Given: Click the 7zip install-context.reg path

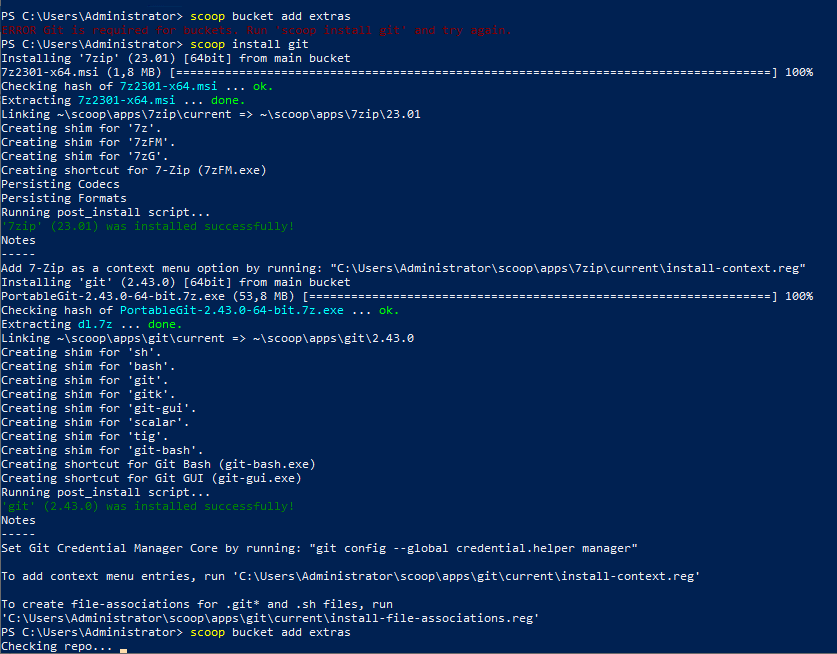Looking at the screenshot, I should click(x=567, y=269).
